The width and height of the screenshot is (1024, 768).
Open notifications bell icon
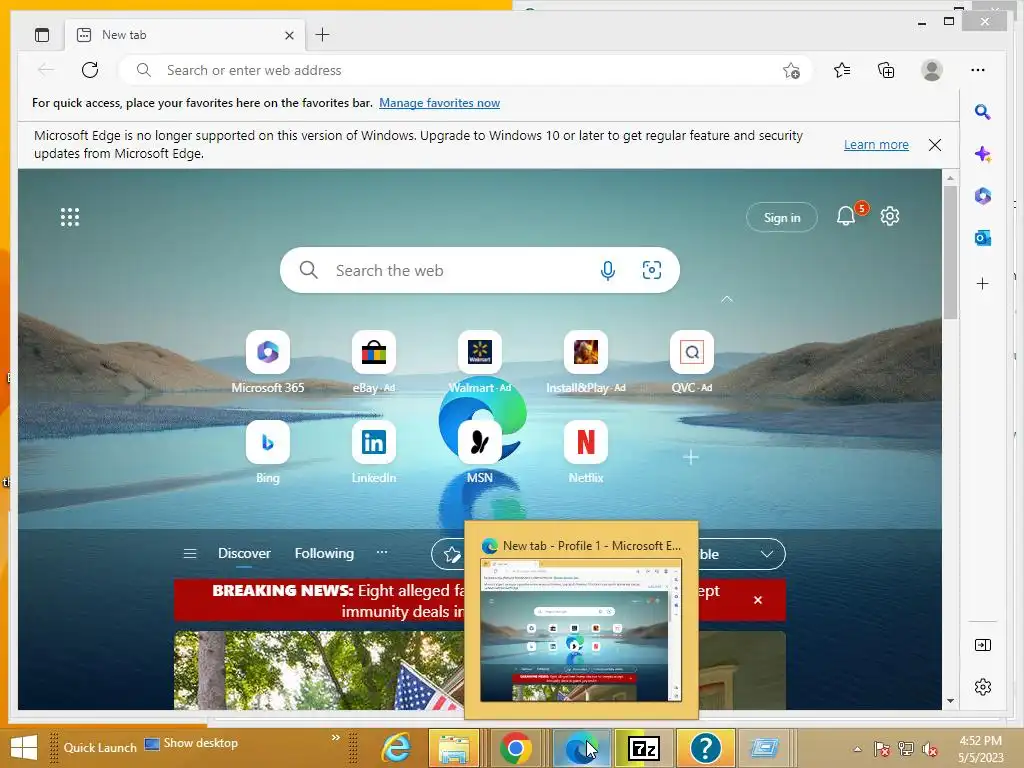846,216
